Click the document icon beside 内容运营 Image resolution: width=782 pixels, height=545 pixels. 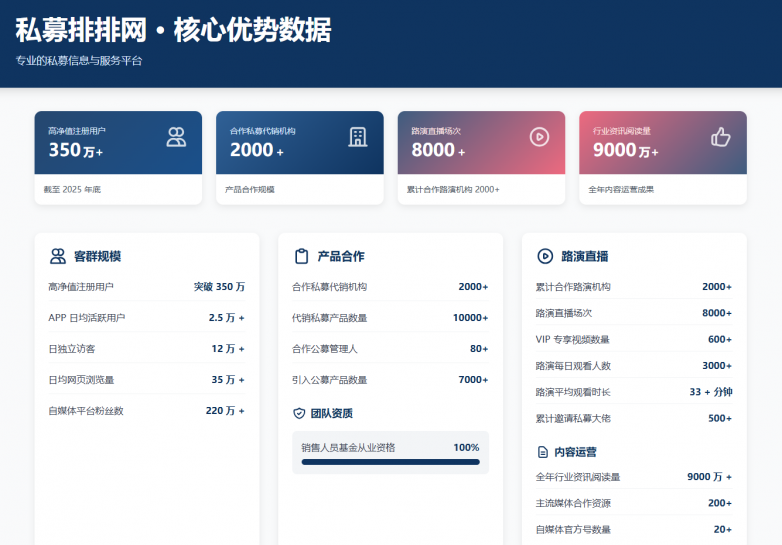(x=543, y=452)
